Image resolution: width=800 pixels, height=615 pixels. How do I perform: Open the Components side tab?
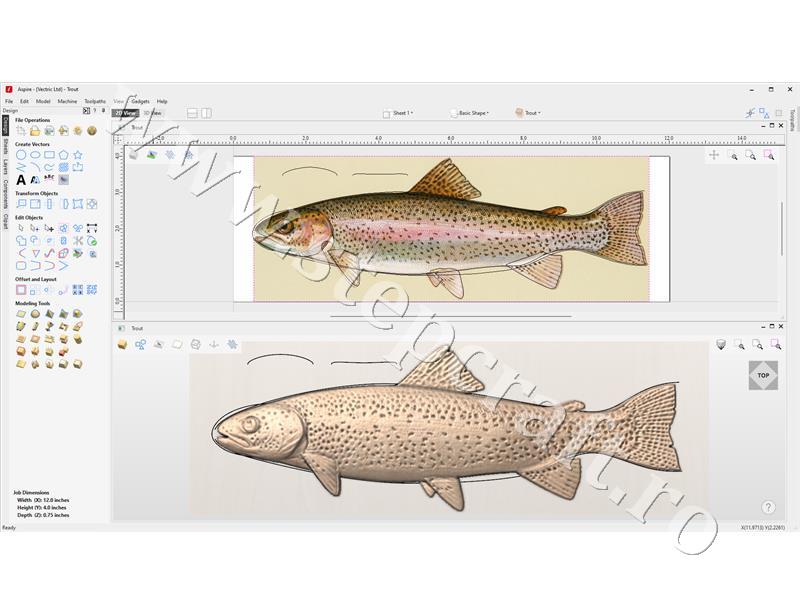pos(5,193)
